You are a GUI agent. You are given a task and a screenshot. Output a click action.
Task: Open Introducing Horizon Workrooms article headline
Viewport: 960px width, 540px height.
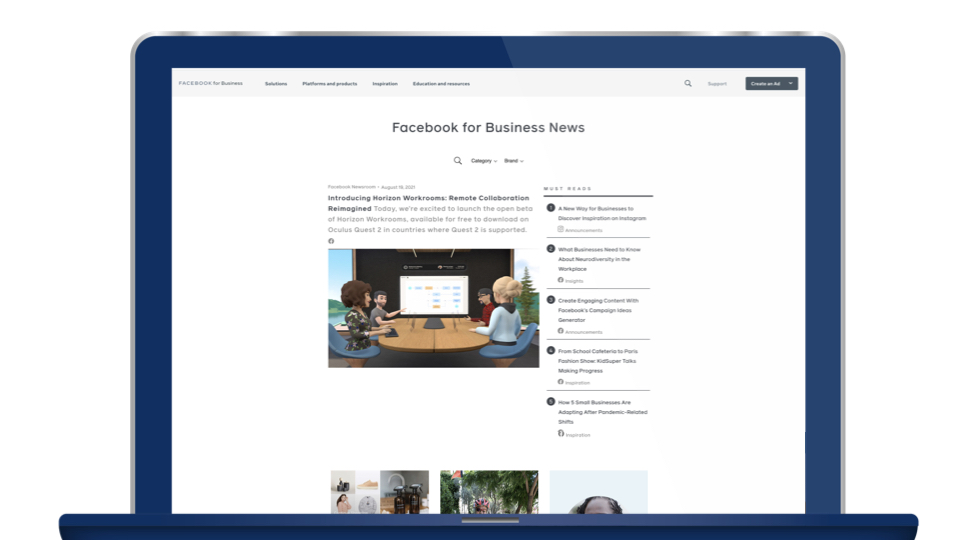pos(429,203)
